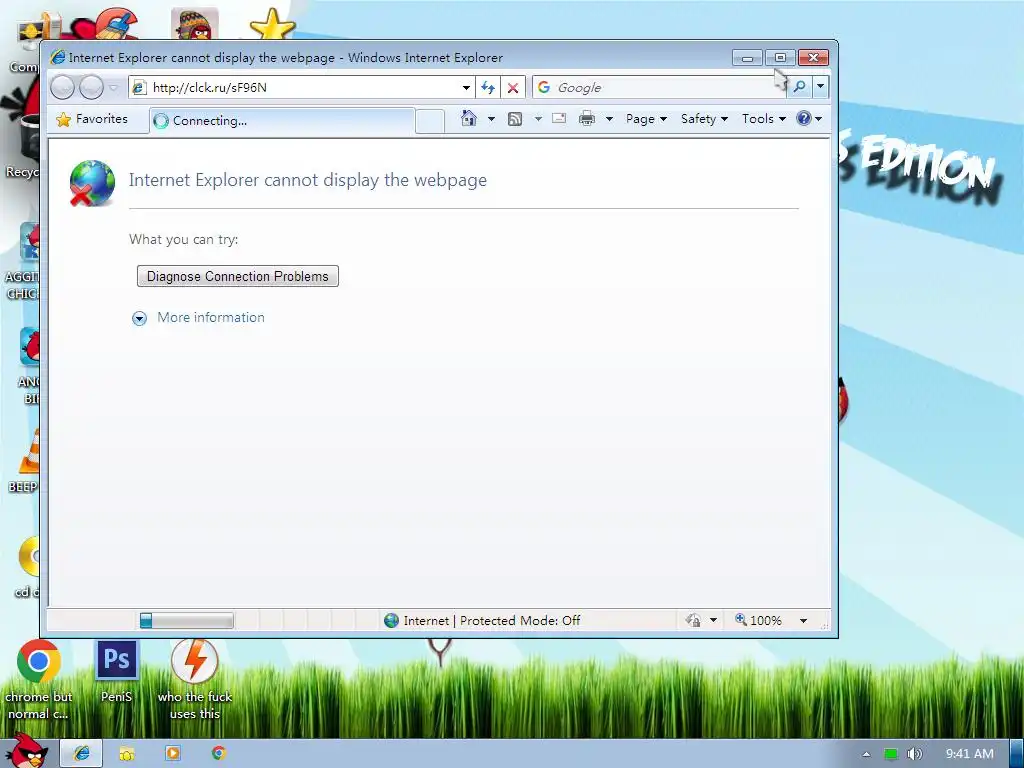The height and width of the screenshot is (768, 1024).
Task: Open the recent pages dropdown arrow
Action: pyautogui.click(x=114, y=87)
